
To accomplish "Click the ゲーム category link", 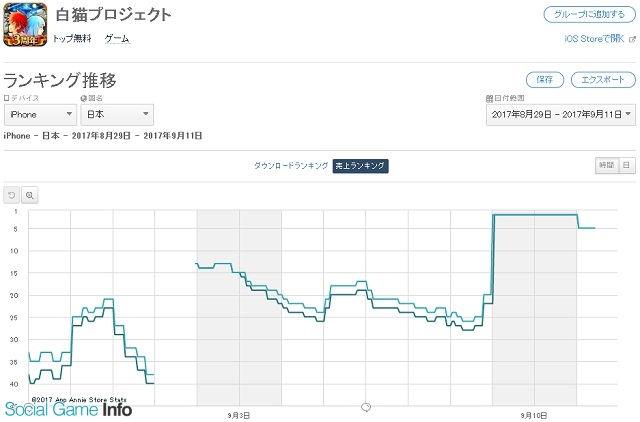I will (117, 39).
